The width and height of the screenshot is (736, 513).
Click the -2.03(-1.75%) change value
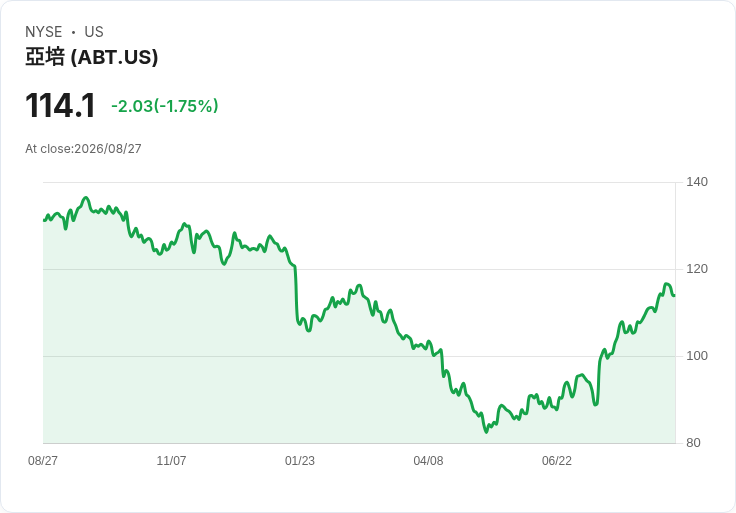(165, 106)
